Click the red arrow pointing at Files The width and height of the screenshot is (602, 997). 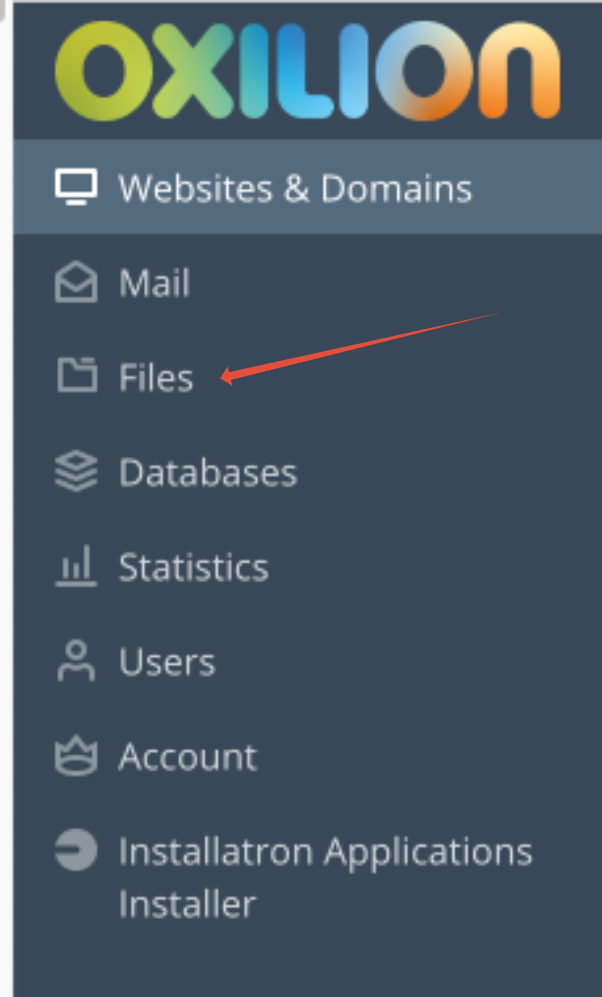(x=359, y=348)
